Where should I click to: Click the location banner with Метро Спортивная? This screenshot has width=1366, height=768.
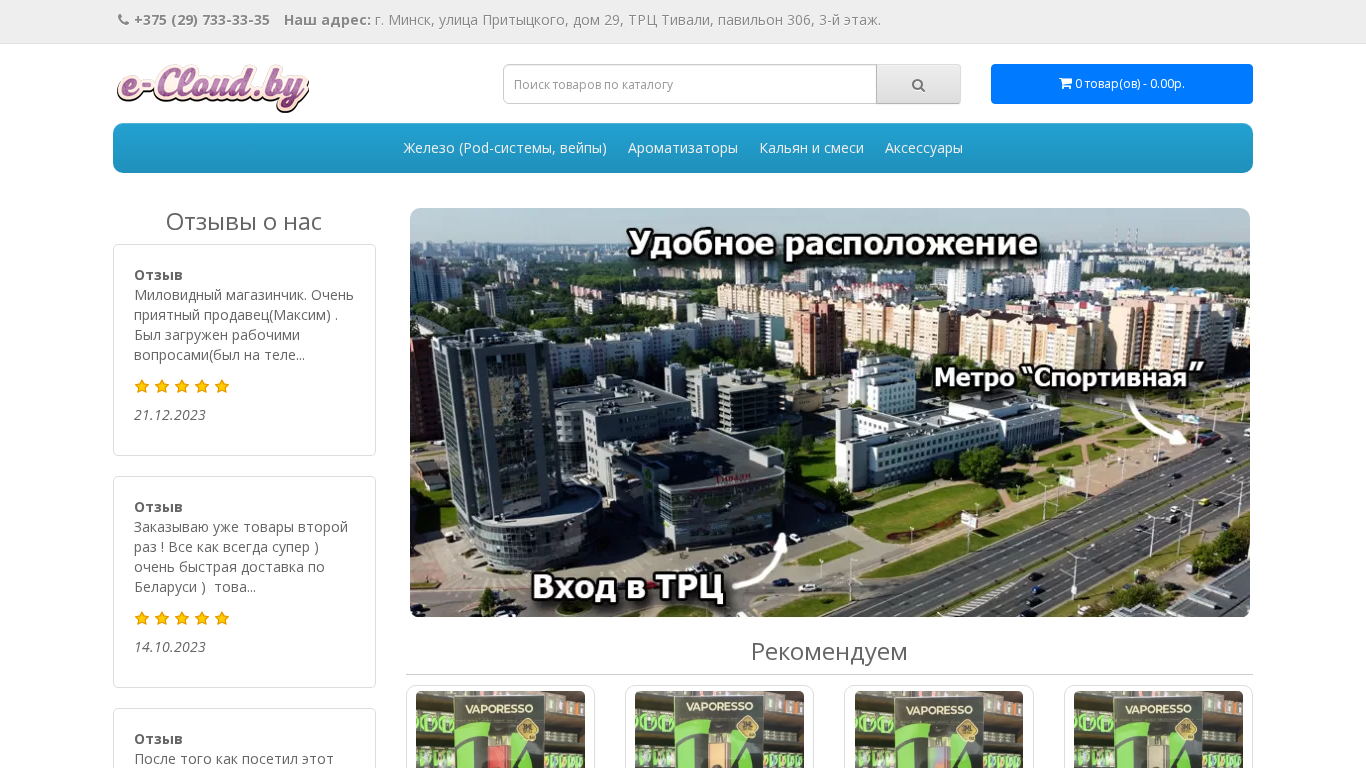pos(830,412)
